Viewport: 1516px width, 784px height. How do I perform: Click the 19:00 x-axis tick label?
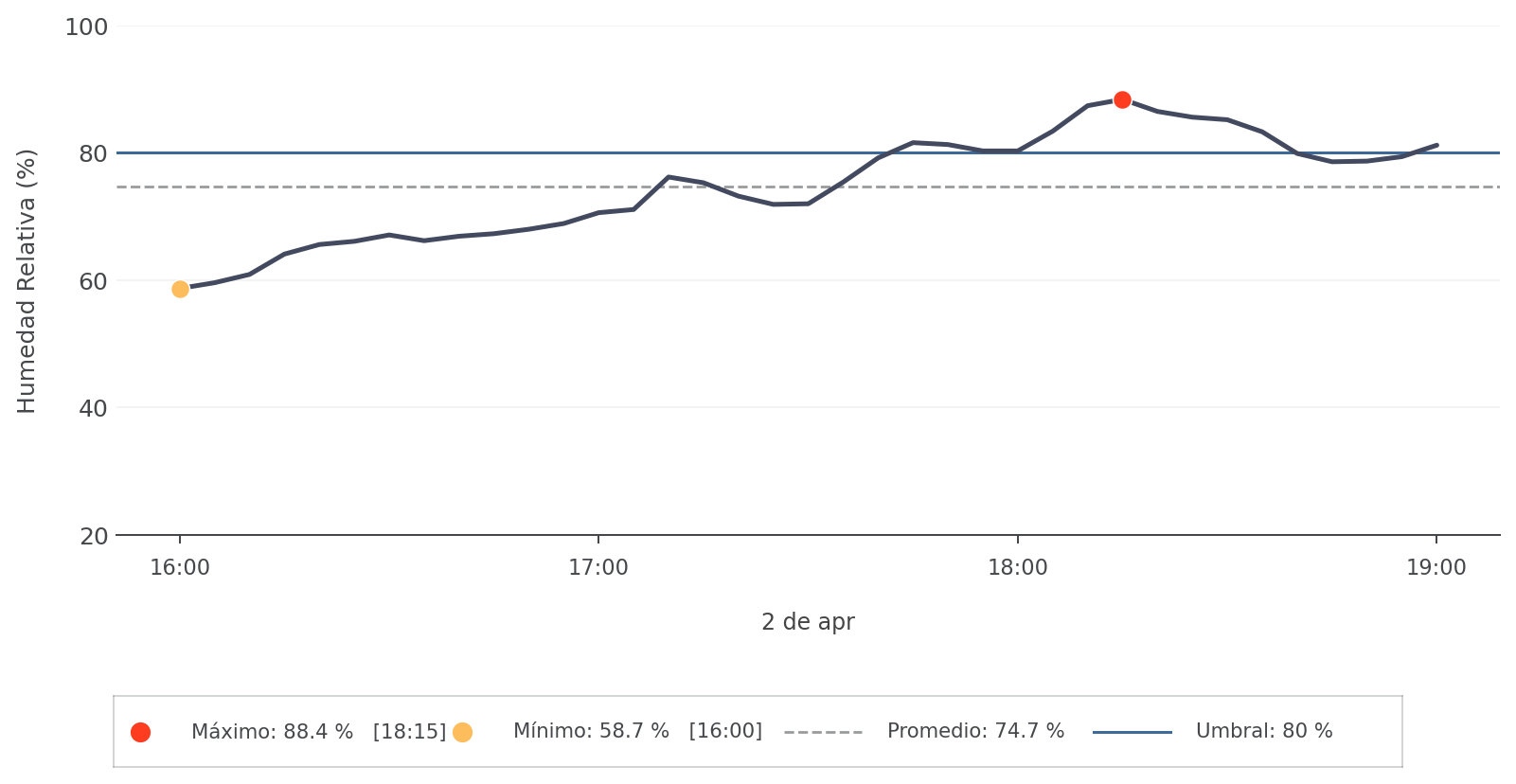tap(1436, 568)
